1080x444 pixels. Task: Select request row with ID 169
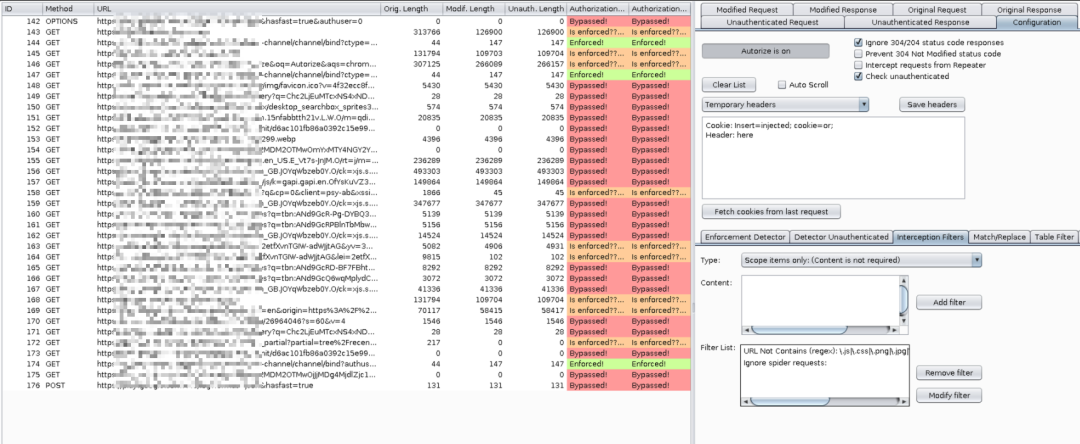pos(346,310)
